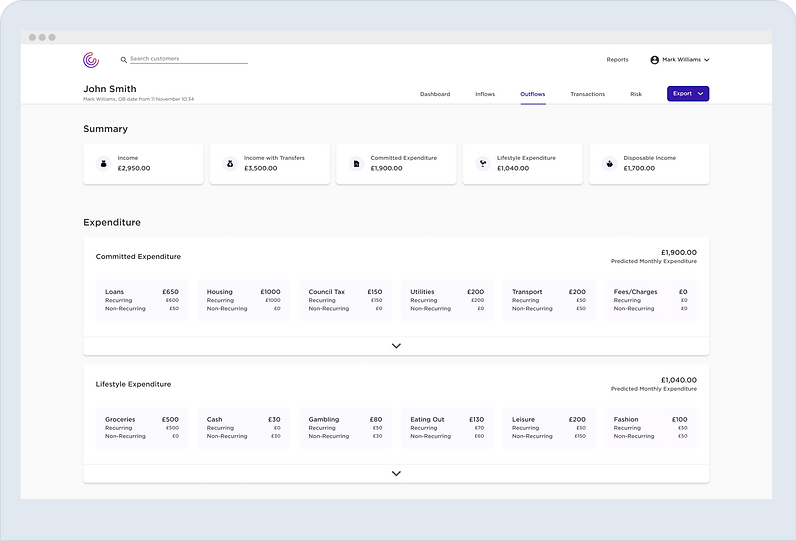Go to the Risk tab
Screen dimensions: 796x541
[636, 94]
